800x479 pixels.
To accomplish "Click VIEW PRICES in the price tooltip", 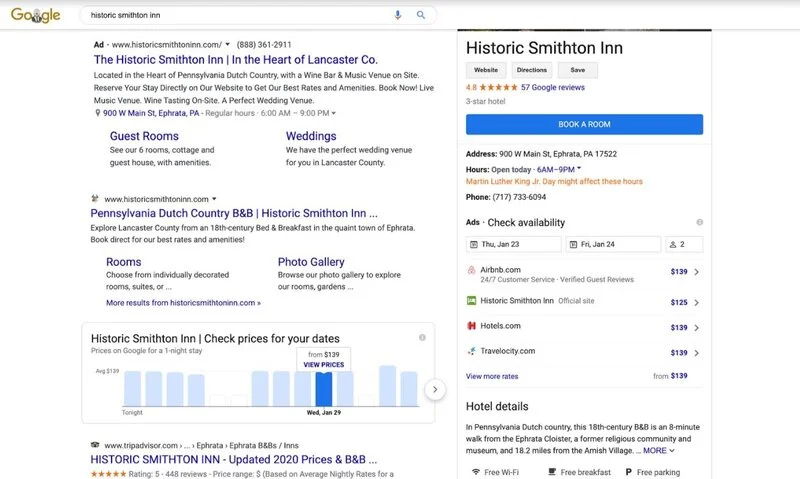I will pyautogui.click(x=323, y=365).
